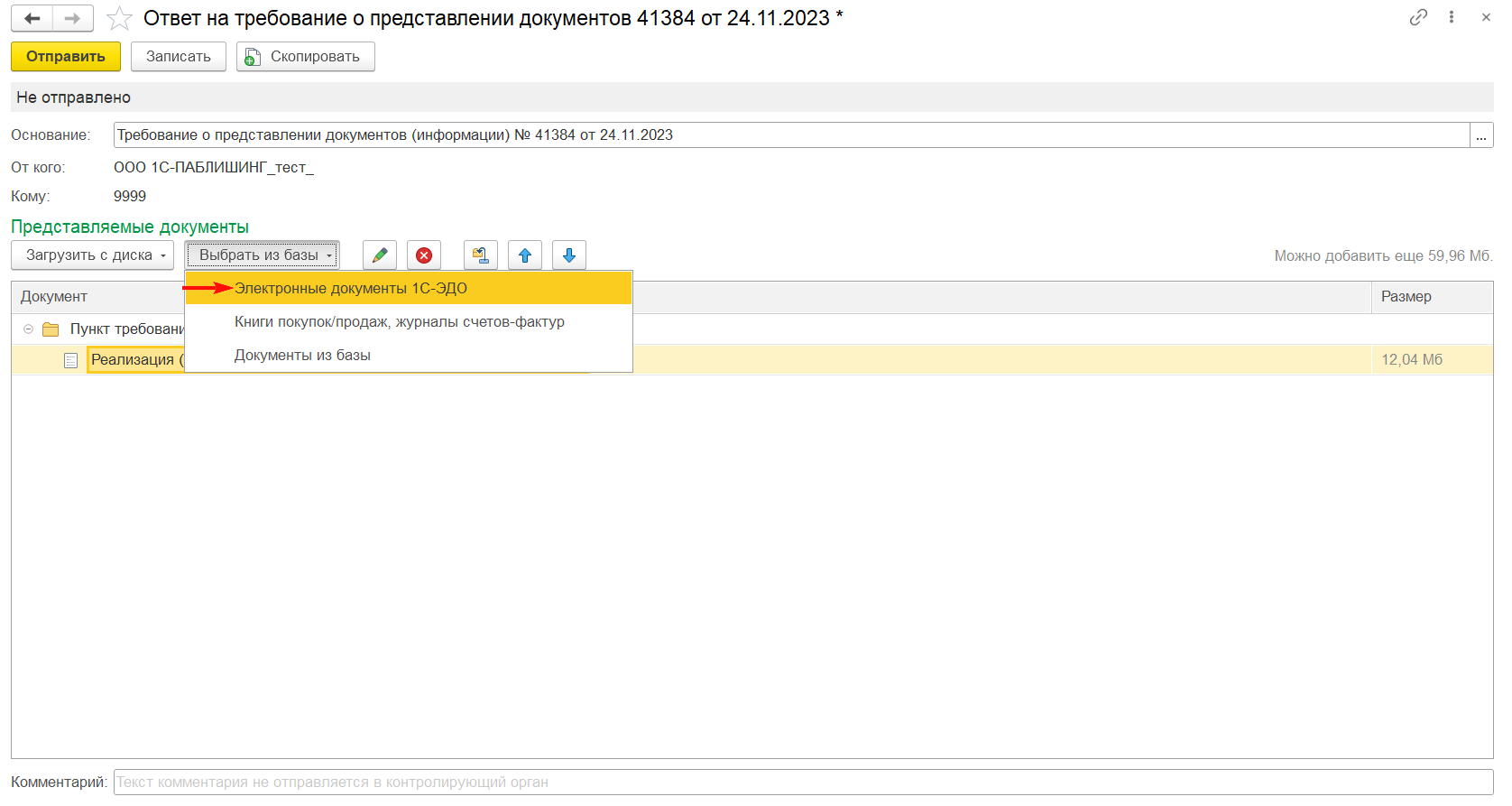This screenshot has width=1512, height=806.
Task: Click the Можно добавить еще 59,96 Мб text
Action: pyautogui.click(x=1383, y=255)
